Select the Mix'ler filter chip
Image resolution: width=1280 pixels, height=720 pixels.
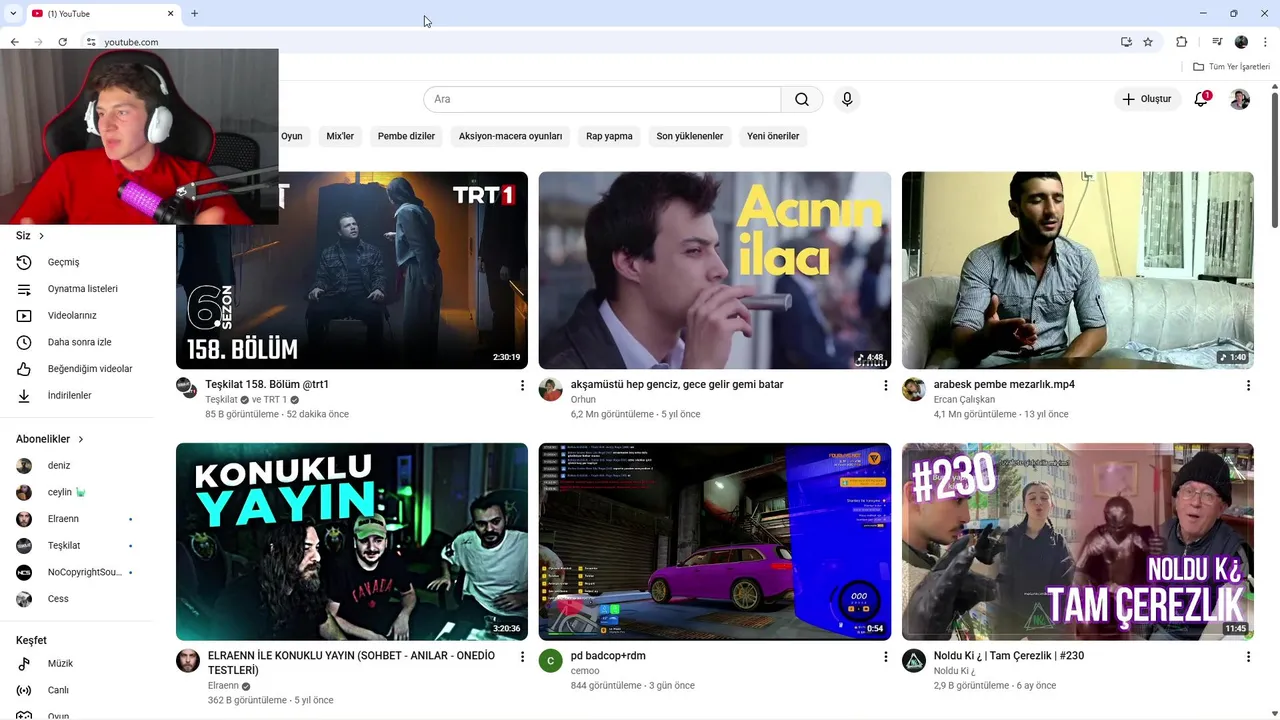(340, 136)
